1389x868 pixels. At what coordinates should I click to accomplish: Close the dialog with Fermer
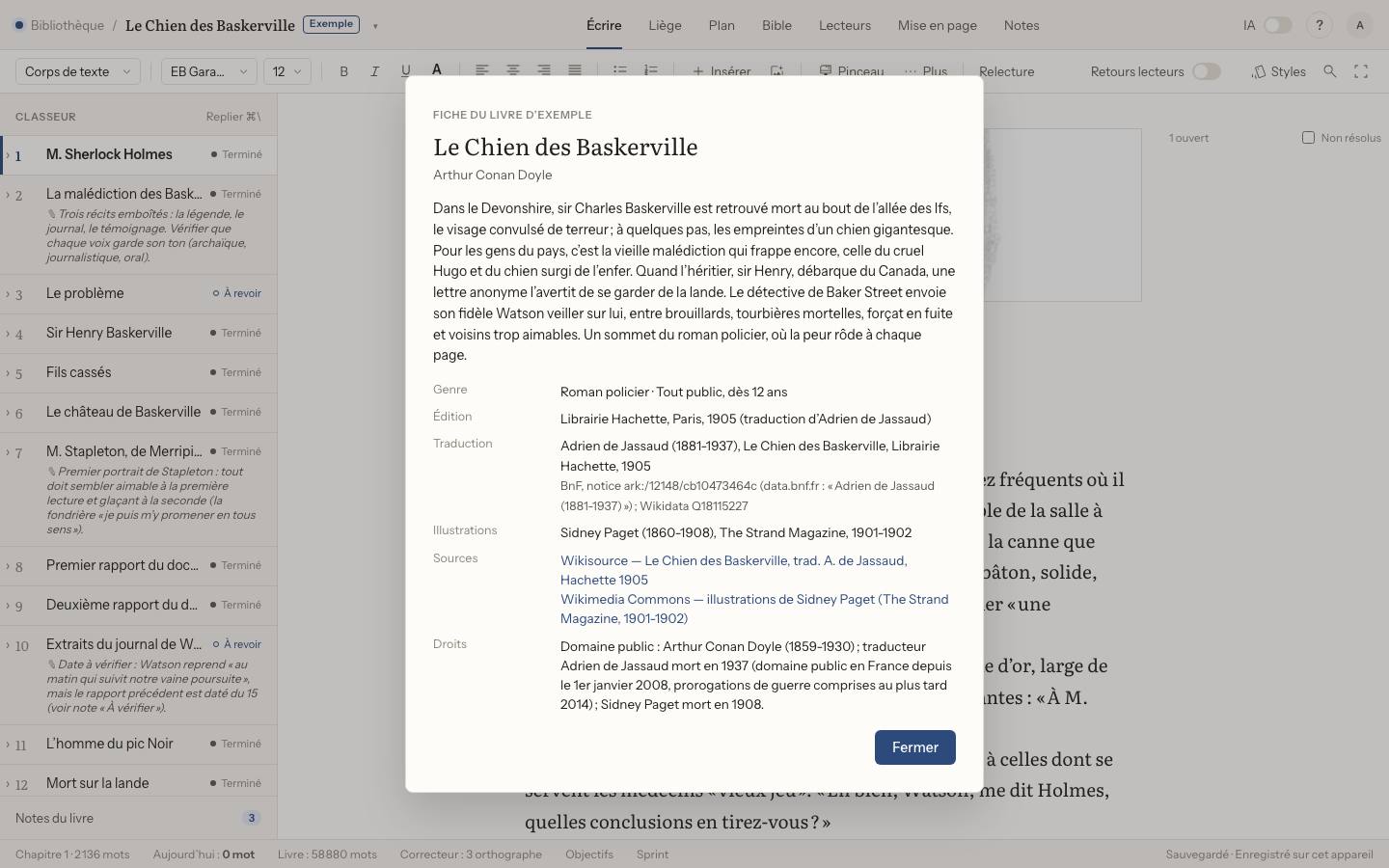click(x=915, y=747)
